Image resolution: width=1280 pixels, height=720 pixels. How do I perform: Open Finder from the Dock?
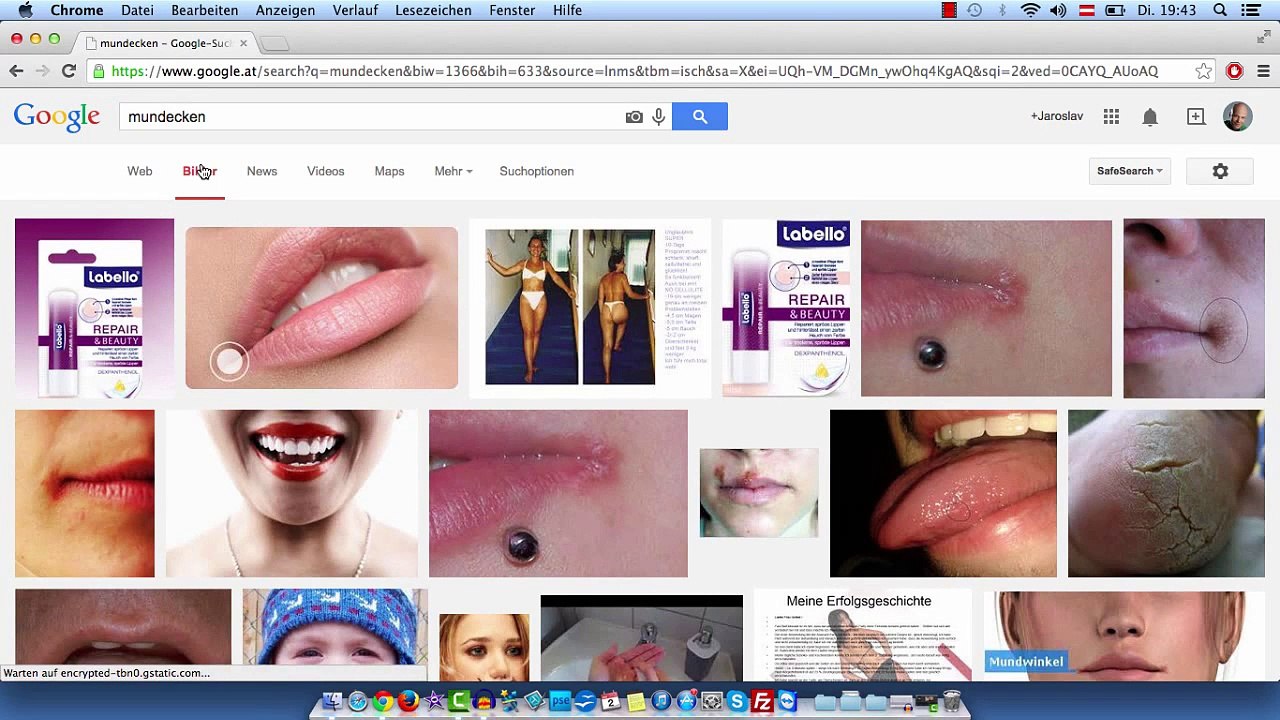(x=332, y=701)
